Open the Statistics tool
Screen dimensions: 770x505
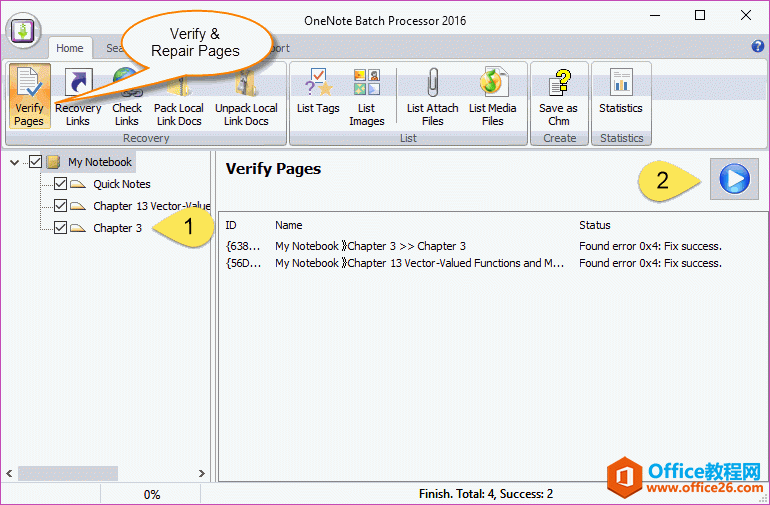click(x=621, y=92)
